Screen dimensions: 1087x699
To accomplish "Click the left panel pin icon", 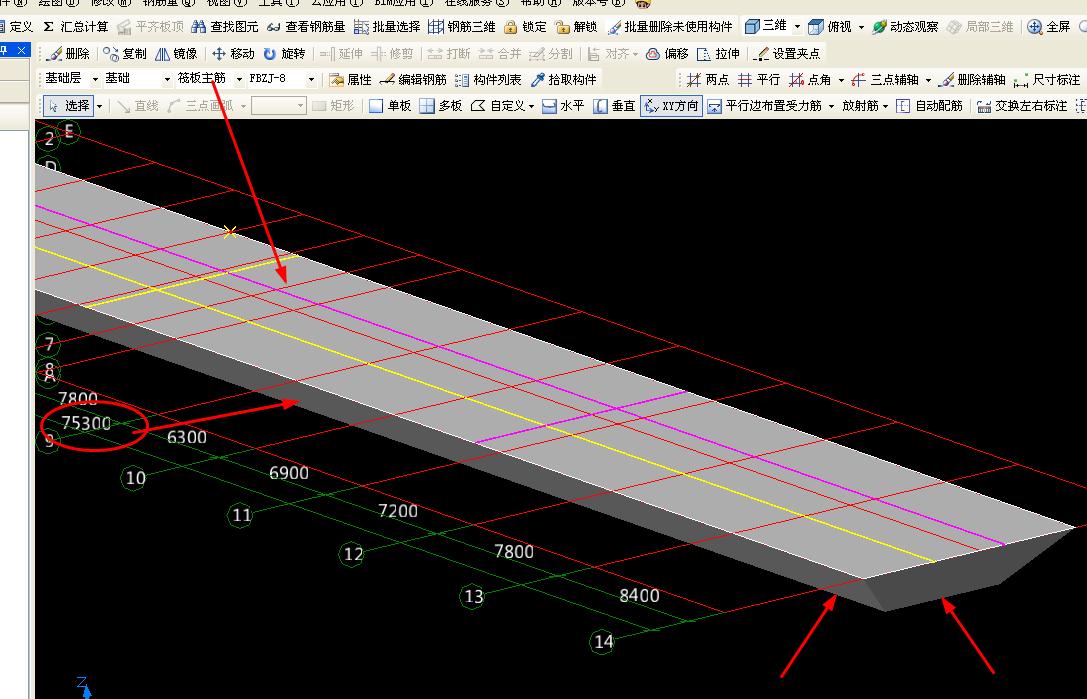I will [x=5, y=50].
